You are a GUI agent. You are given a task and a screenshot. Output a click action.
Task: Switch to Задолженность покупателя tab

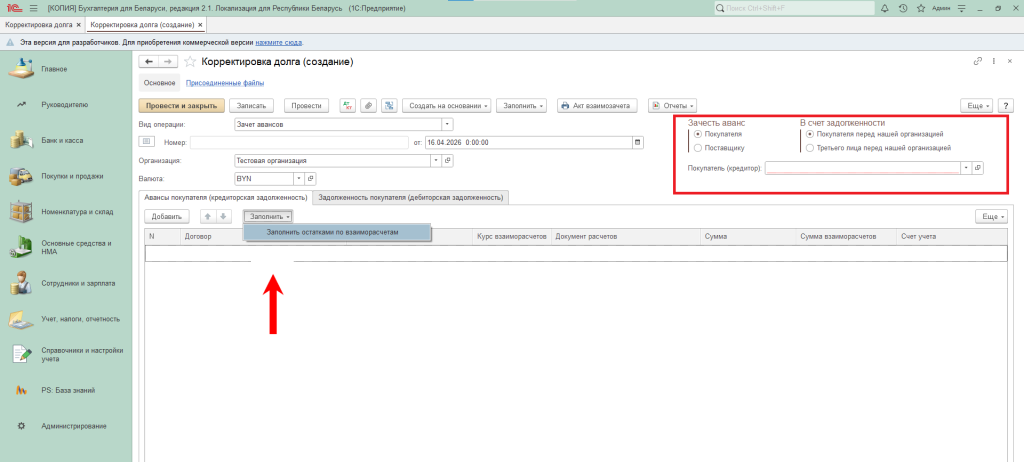point(410,198)
